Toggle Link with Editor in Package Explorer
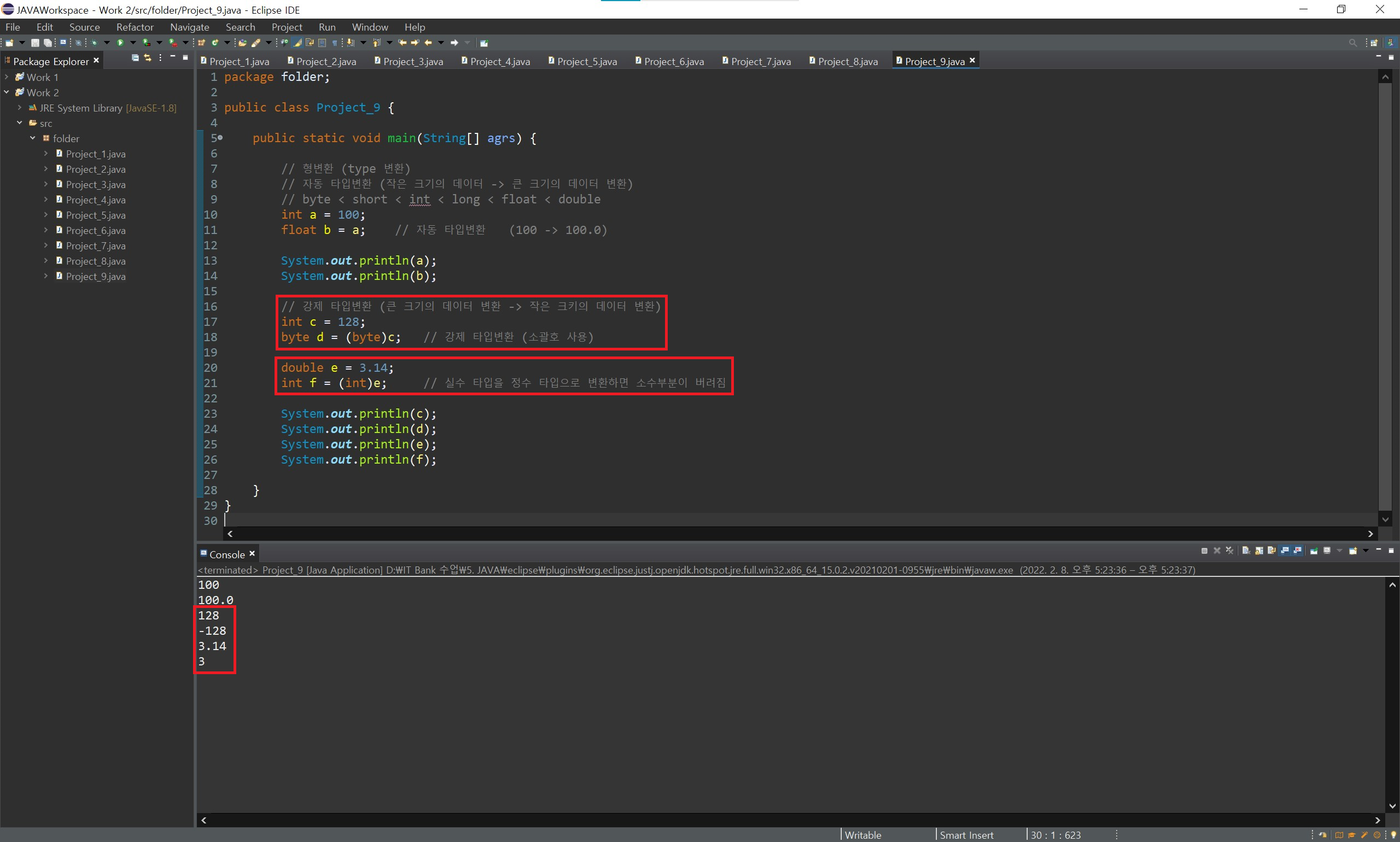The height and width of the screenshot is (842, 1400). (148, 58)
